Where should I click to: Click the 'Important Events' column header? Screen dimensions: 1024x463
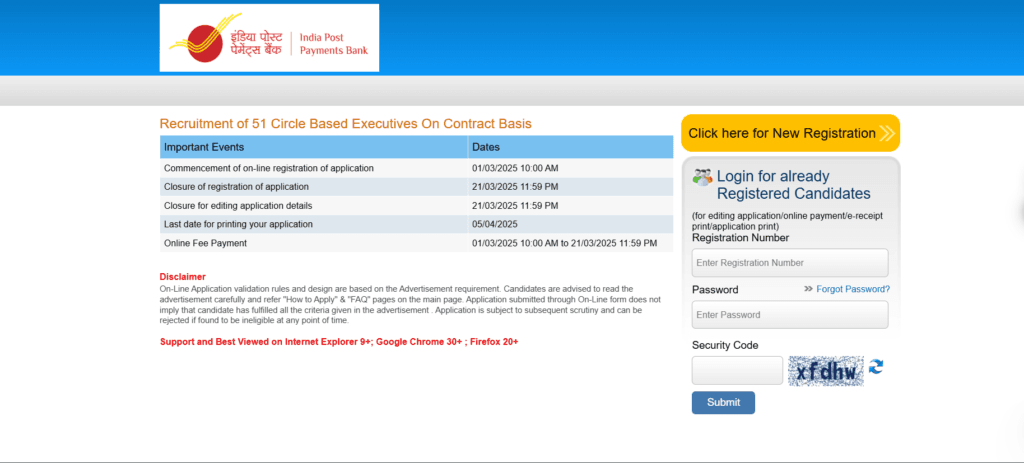(x=313, y=147)
